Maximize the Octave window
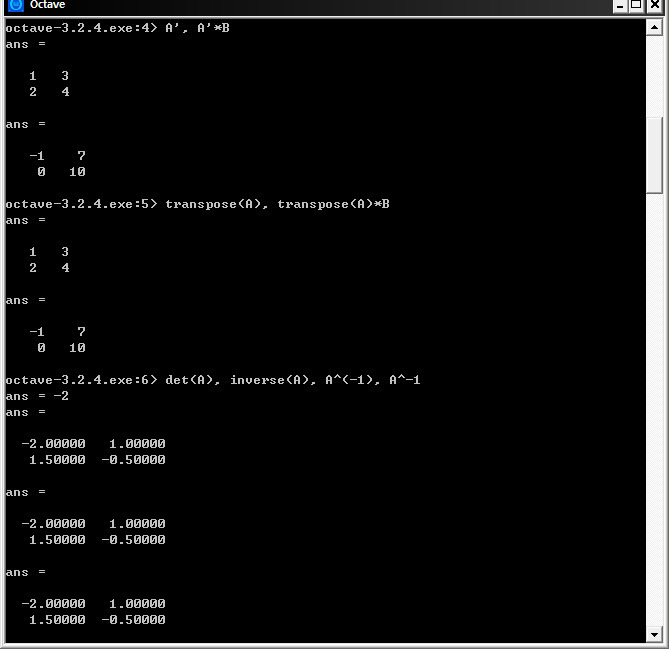Screen dimensions: 669x649 (636, 6)
